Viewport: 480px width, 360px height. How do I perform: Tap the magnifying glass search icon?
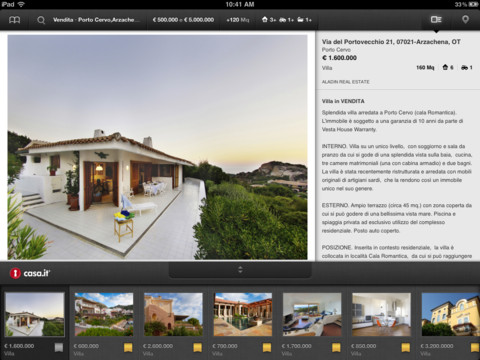[x=41, y=20]
